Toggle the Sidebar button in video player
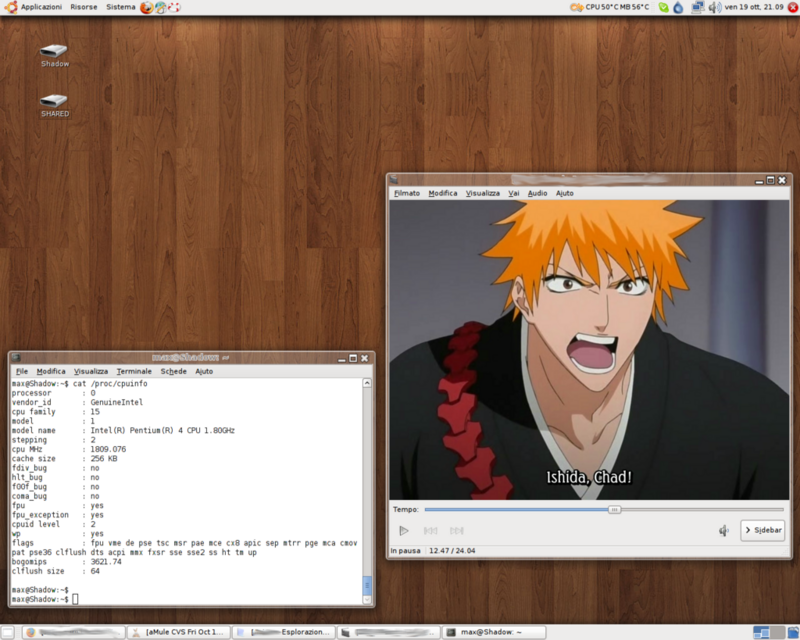 (763, 530)
